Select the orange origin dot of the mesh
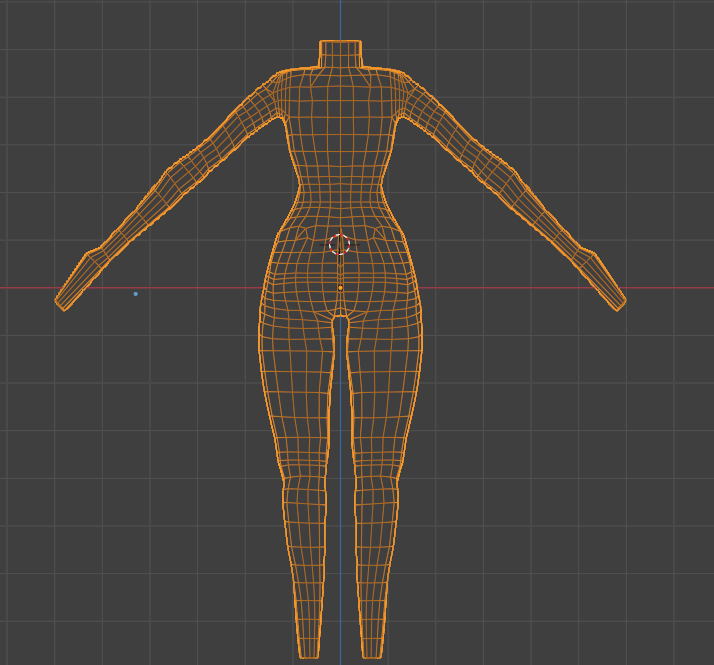714x665 pixels. point(341,288)
